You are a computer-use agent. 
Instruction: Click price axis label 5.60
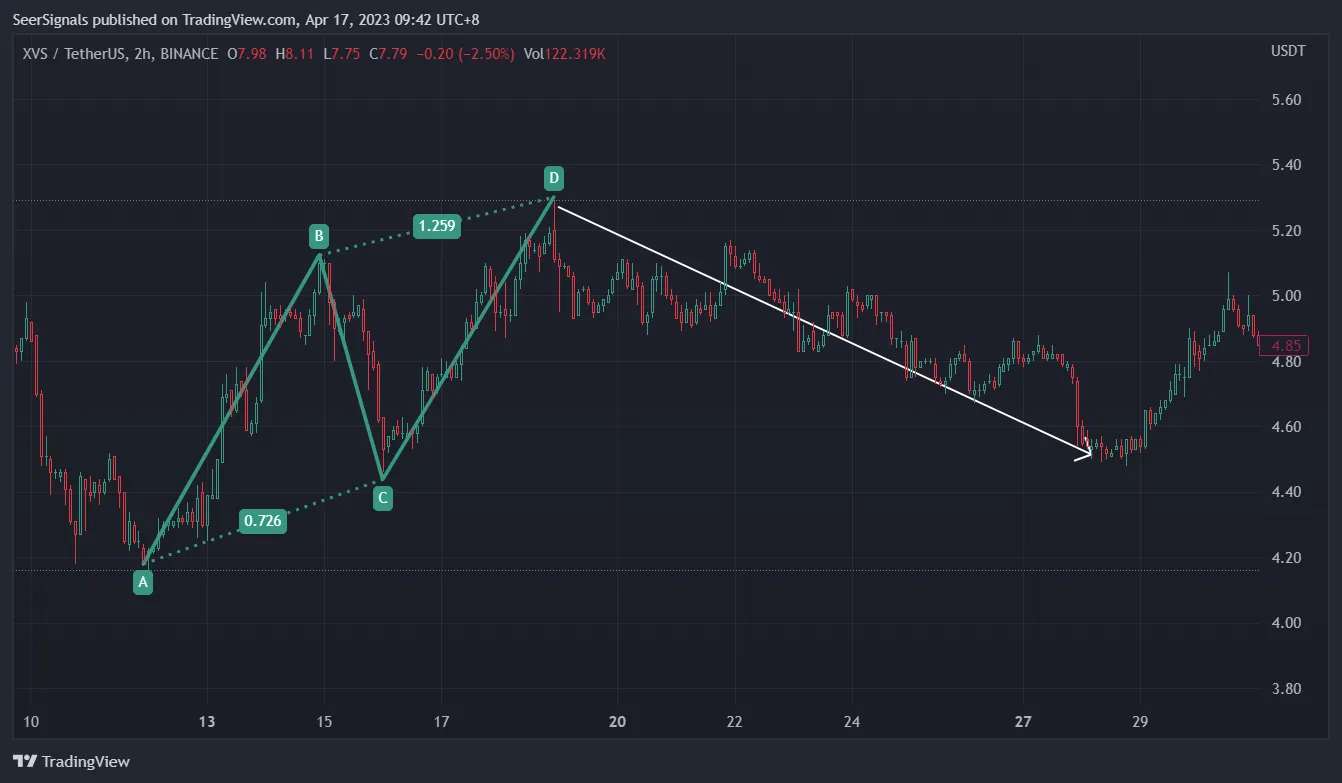coord(1286,100)
